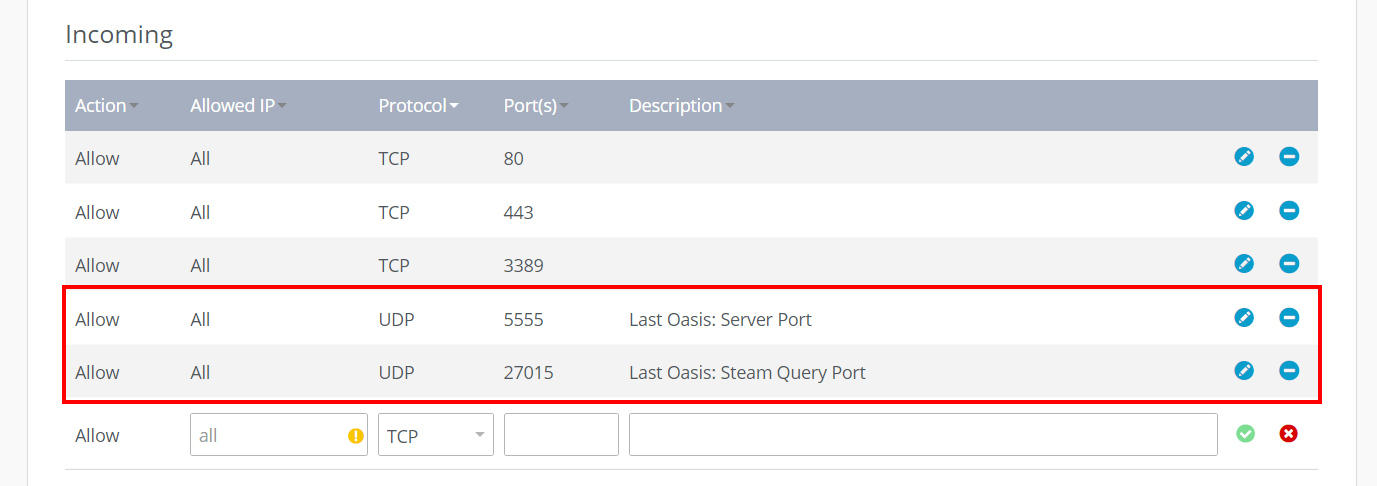Viewport: 1377px width, 486px height.
Task: Edit the port 3389 rule
Action: tap(1244, 264)
